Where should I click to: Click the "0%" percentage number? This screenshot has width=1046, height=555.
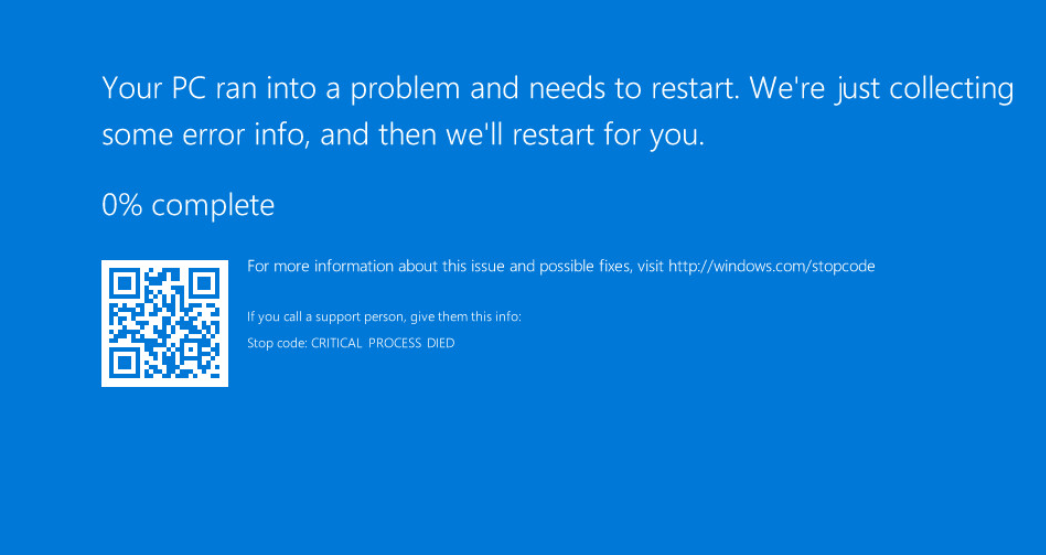(x=122, y=205)
